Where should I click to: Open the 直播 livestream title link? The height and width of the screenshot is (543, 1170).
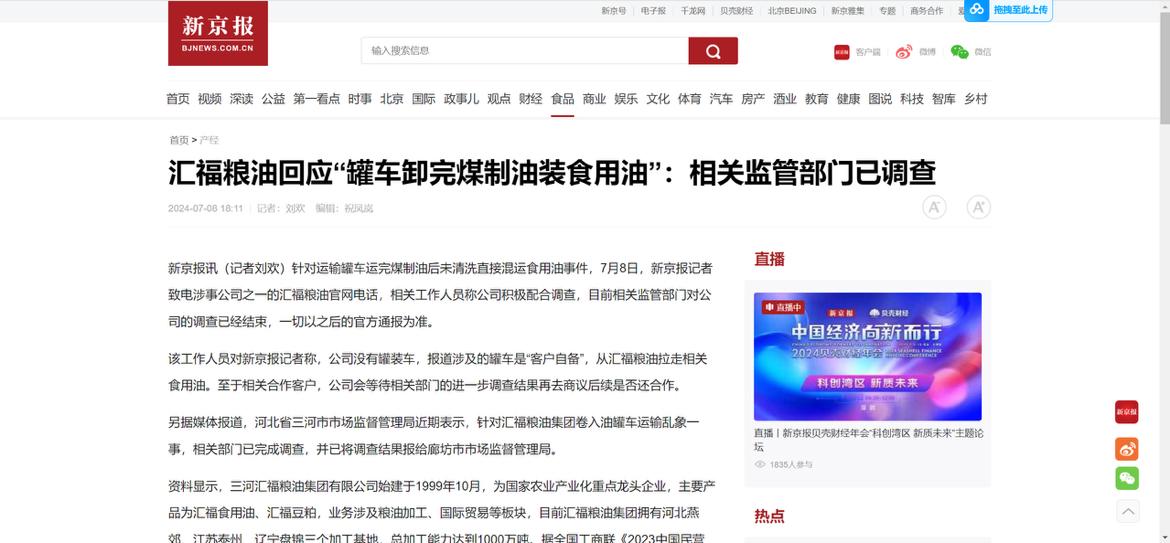[x=867, y=440]
